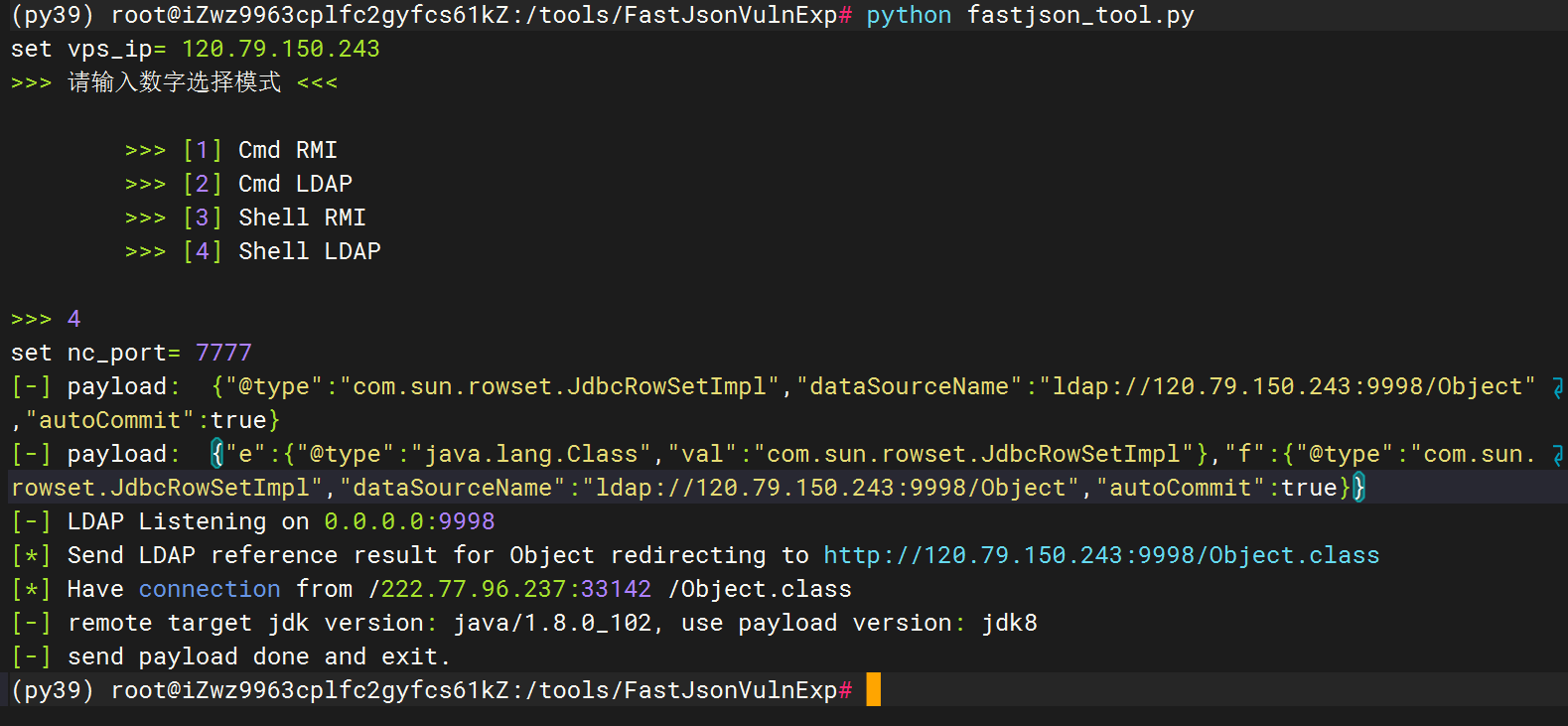The height and width of the screenshot is (726, 1568).
Task: Click the source address /222.77.96.237:33142
Action: tap(509, 589)
